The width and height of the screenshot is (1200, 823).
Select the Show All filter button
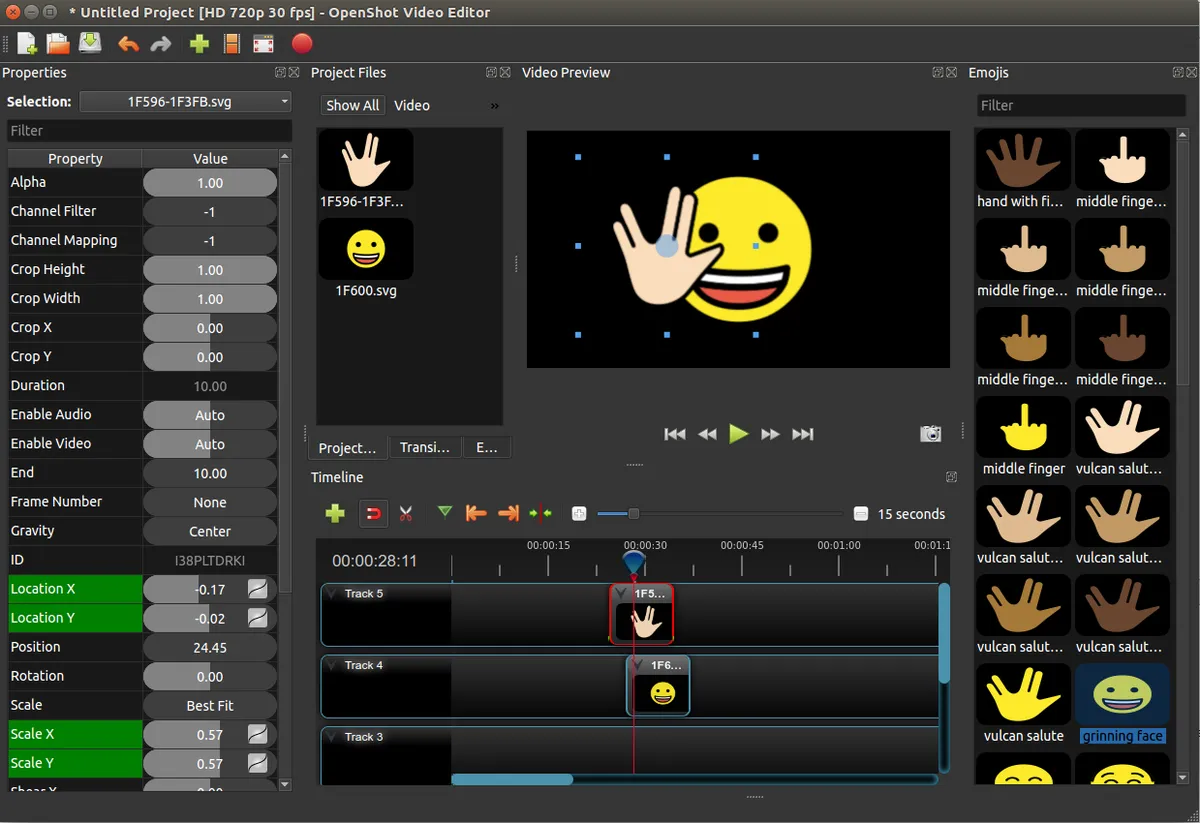tap(352, 105)
